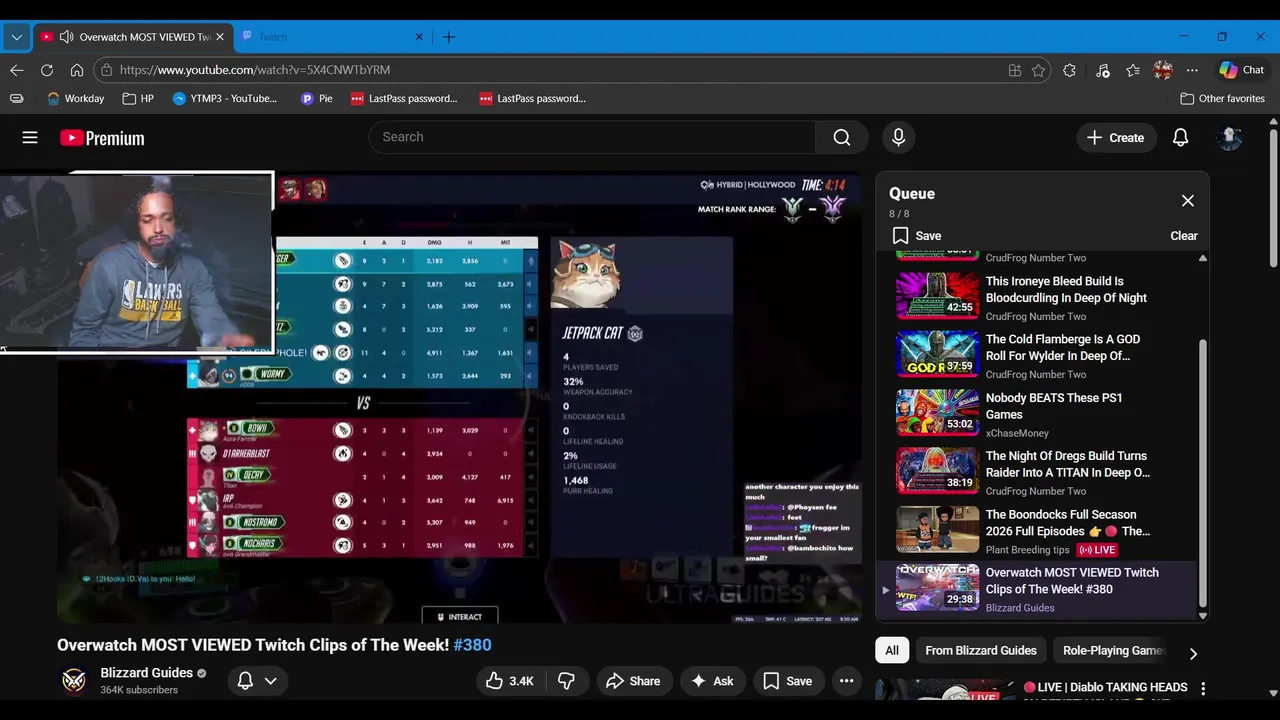Expand Other favorites folder
Image resolution: width=1280 pixels, height=720 pixels.
click(1222, 99)
